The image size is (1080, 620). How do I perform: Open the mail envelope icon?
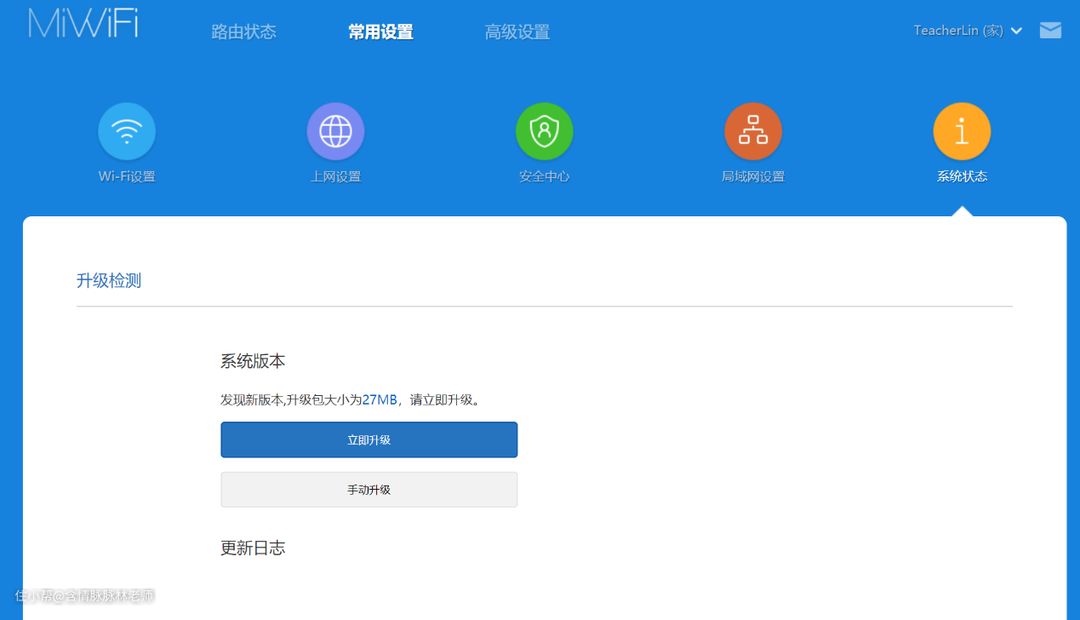click(1050, 30)
